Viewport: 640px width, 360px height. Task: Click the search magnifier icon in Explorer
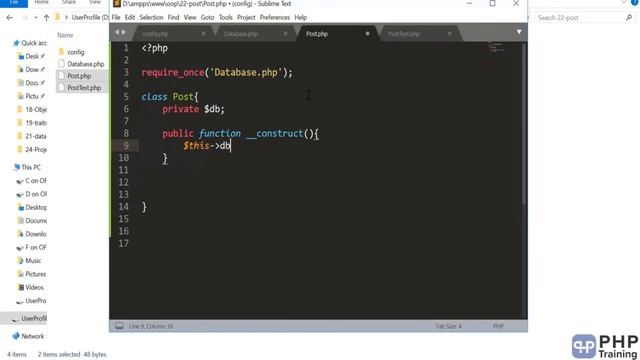pyautogui.click(x=629, y=18)
